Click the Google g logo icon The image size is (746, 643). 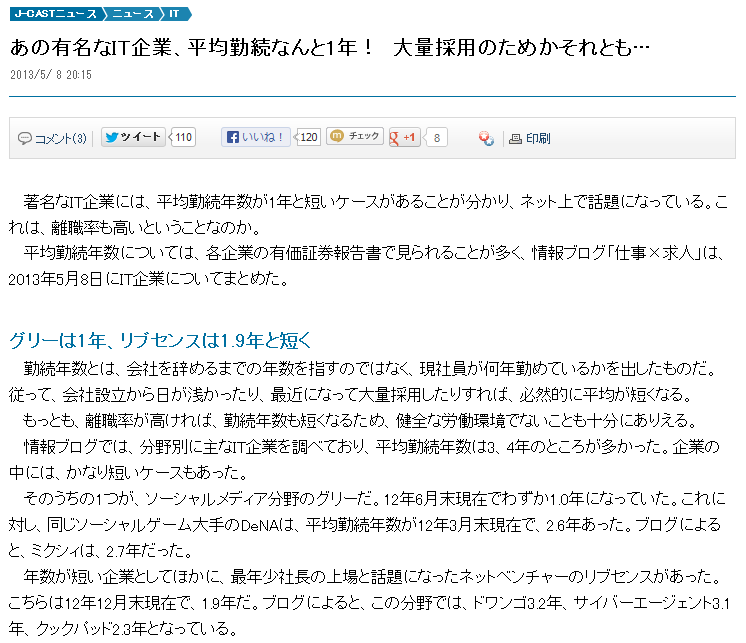(x=394, y=138)
